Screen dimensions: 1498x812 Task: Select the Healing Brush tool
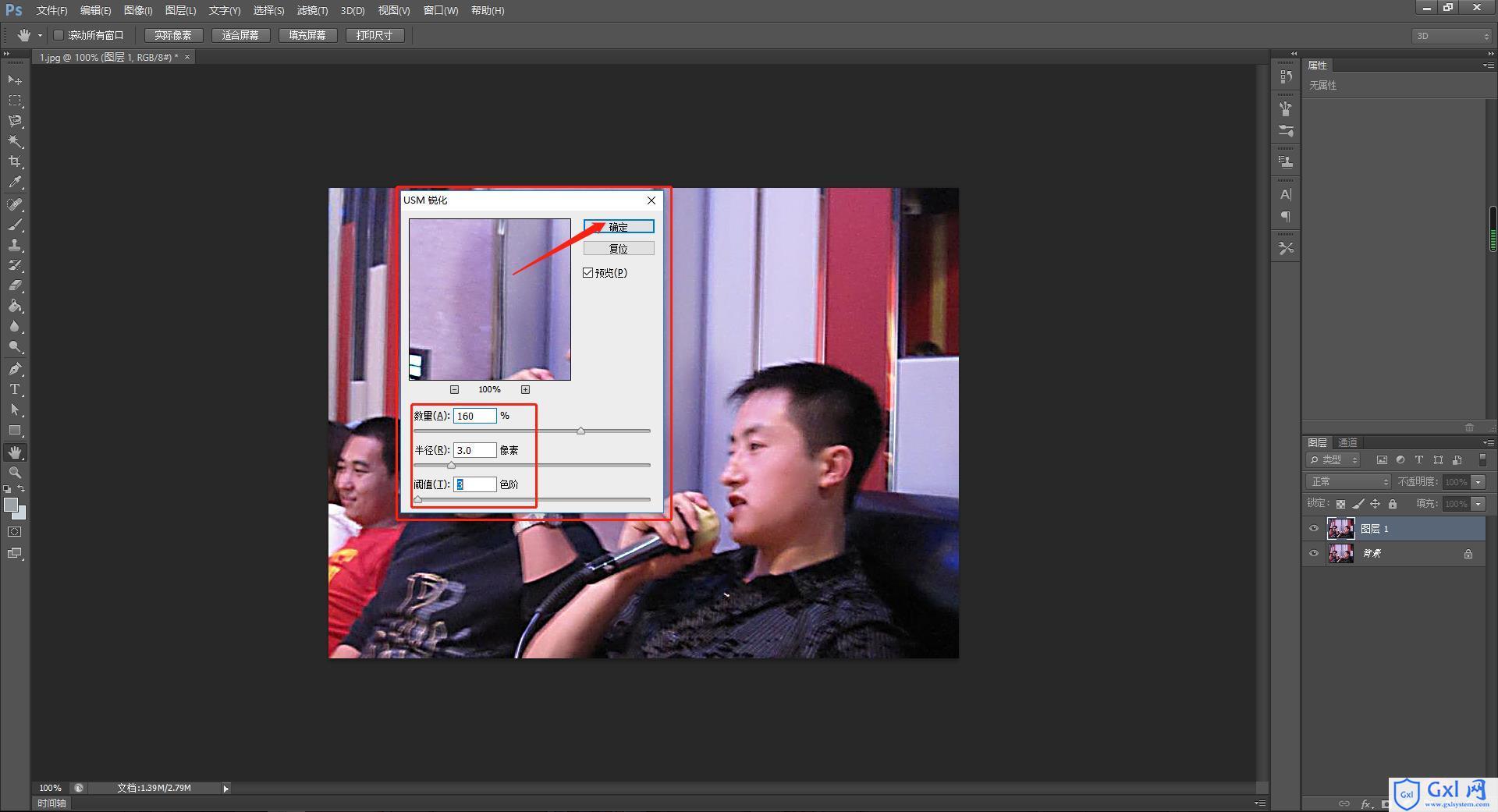[15, 204]
